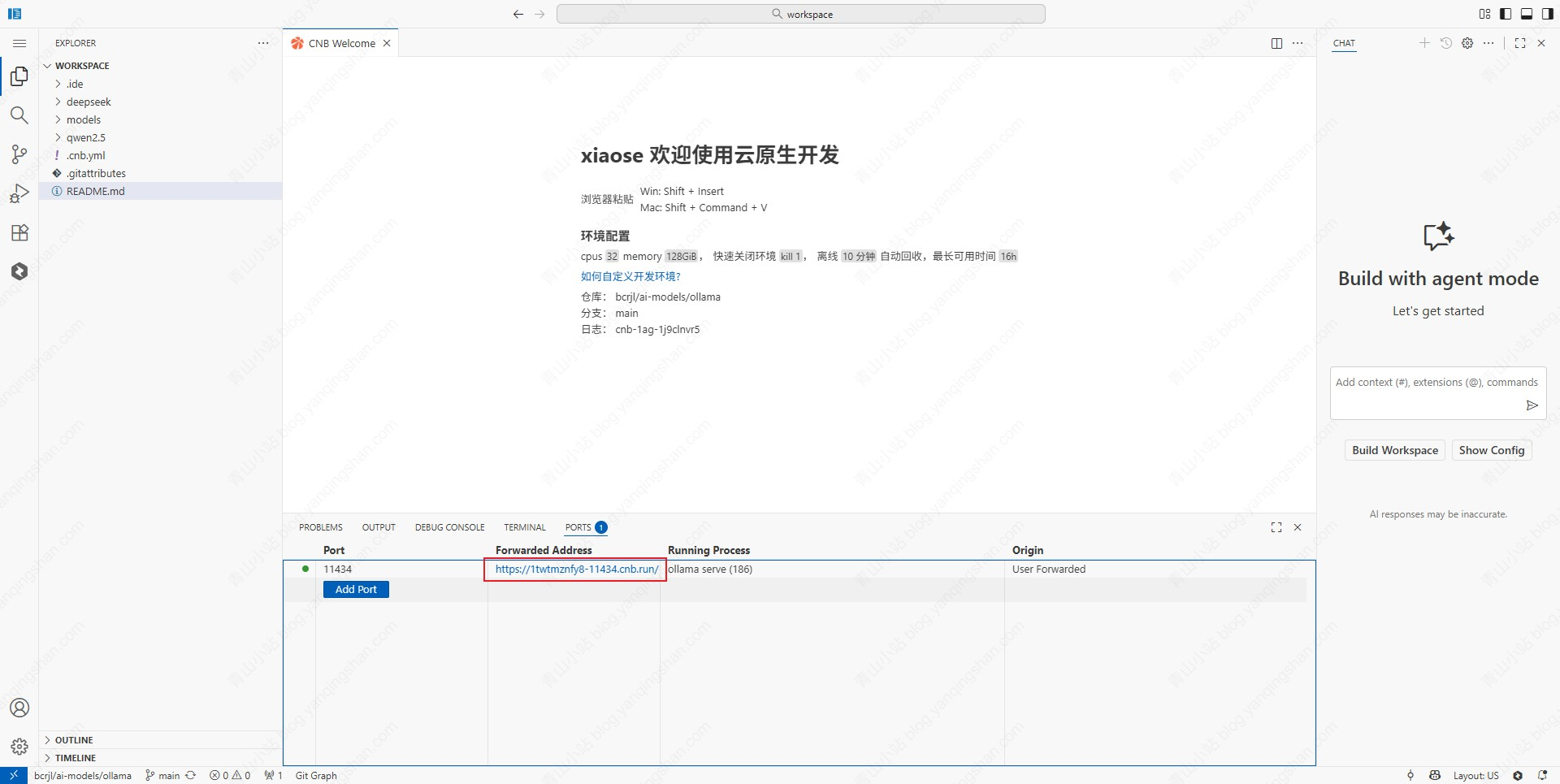Open the Search view in activity bar
This screenshot has width=1560, height=784.
click(19, 115)
